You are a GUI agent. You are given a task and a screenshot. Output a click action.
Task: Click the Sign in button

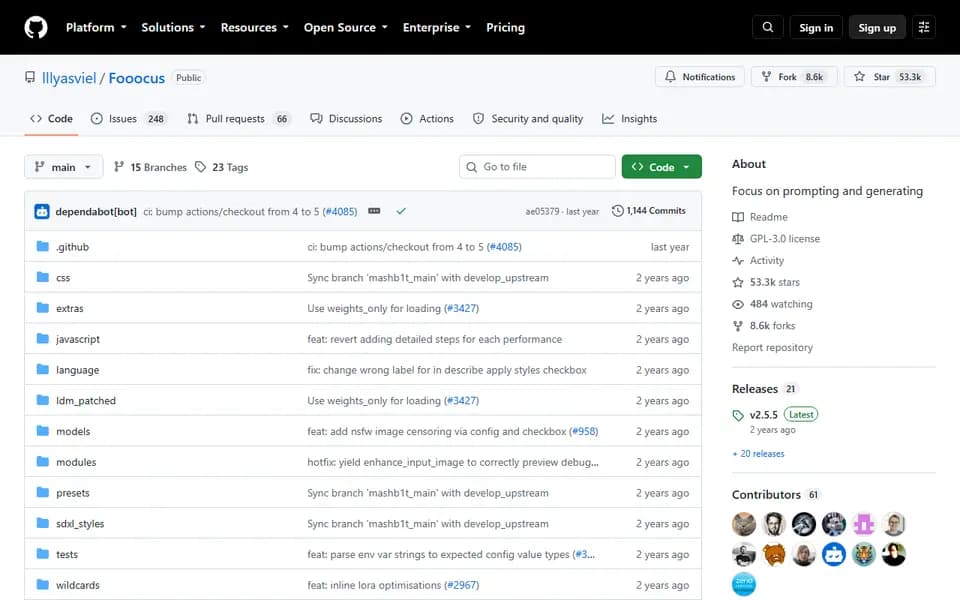coord(816,28)
